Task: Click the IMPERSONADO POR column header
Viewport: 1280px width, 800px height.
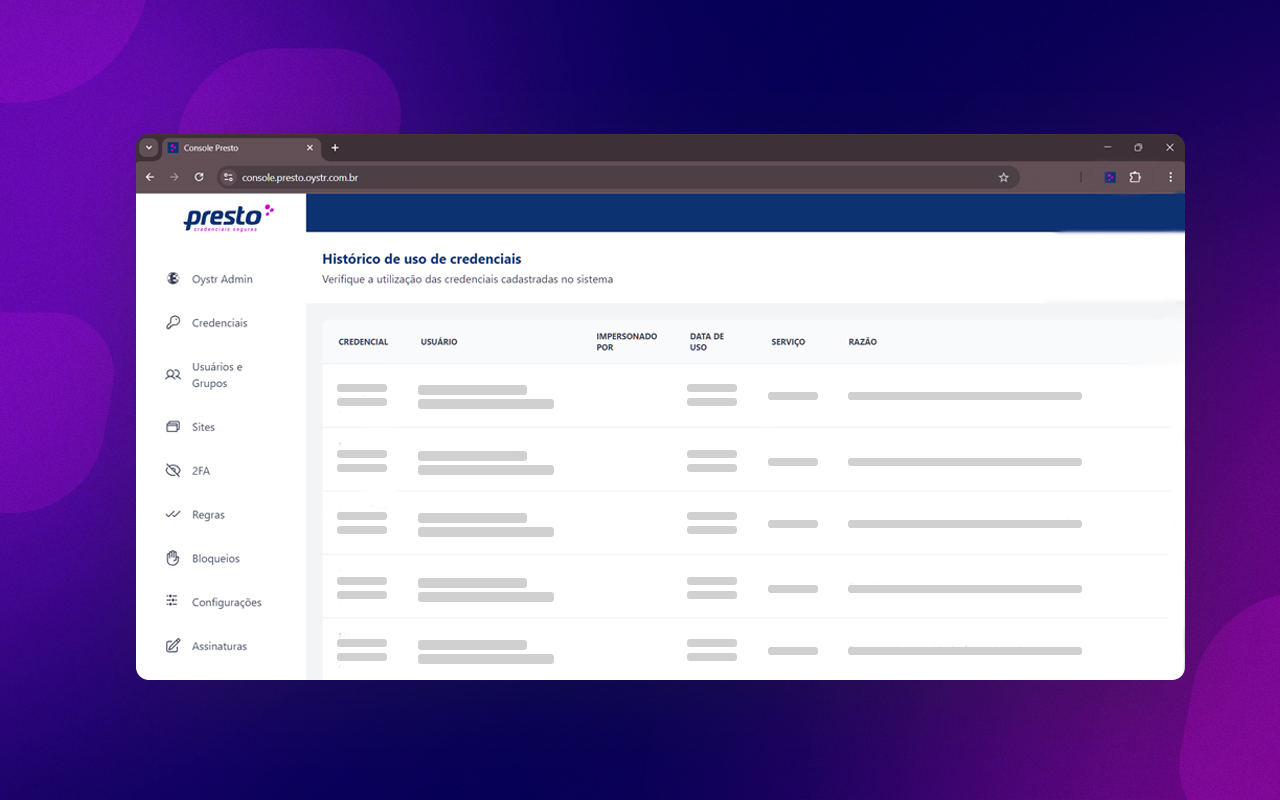Action: click(627, 342)
